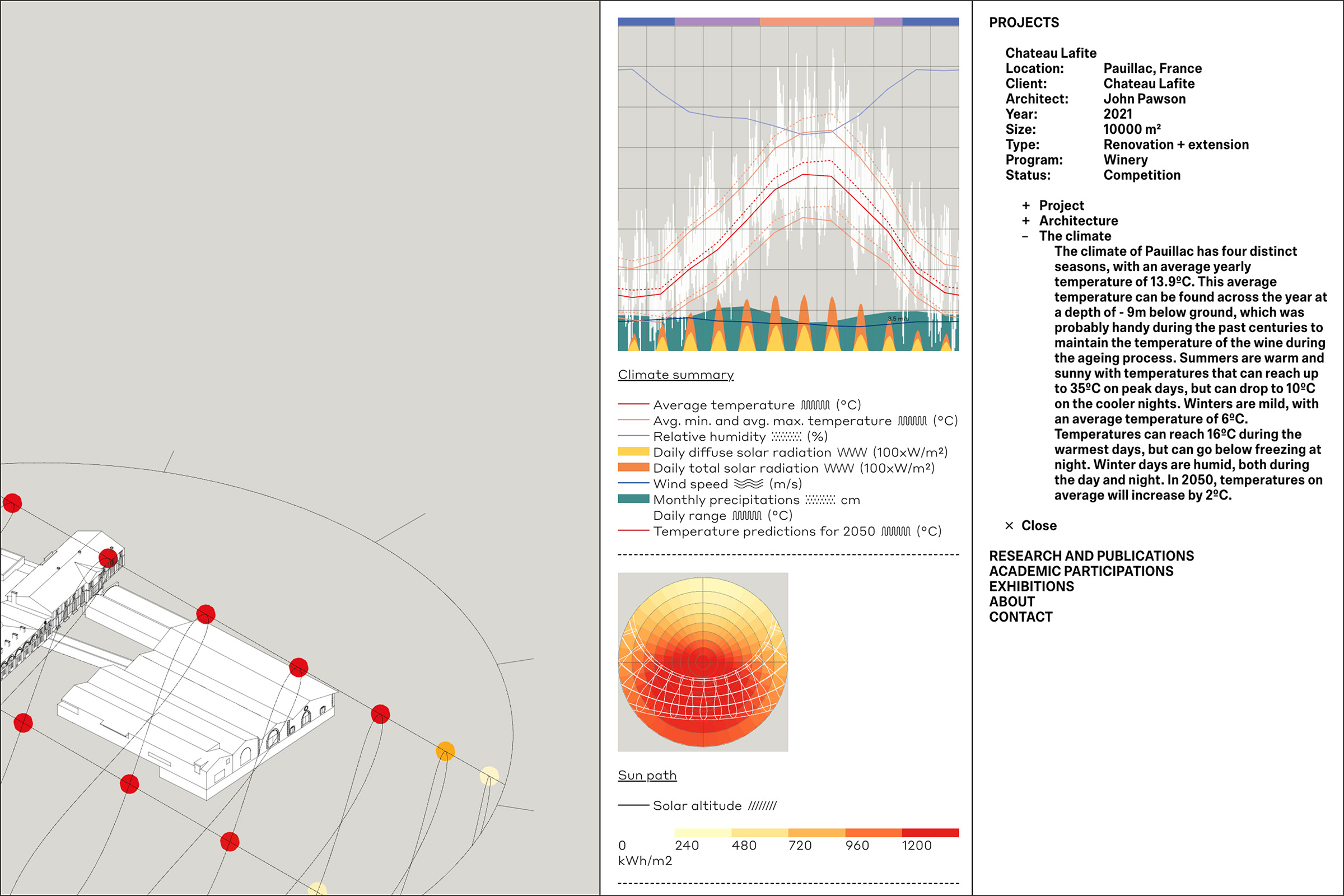This screenshot has width=1344, height=896.
Task: Expand the Architecture section
Action: [x=1070, y=221]
